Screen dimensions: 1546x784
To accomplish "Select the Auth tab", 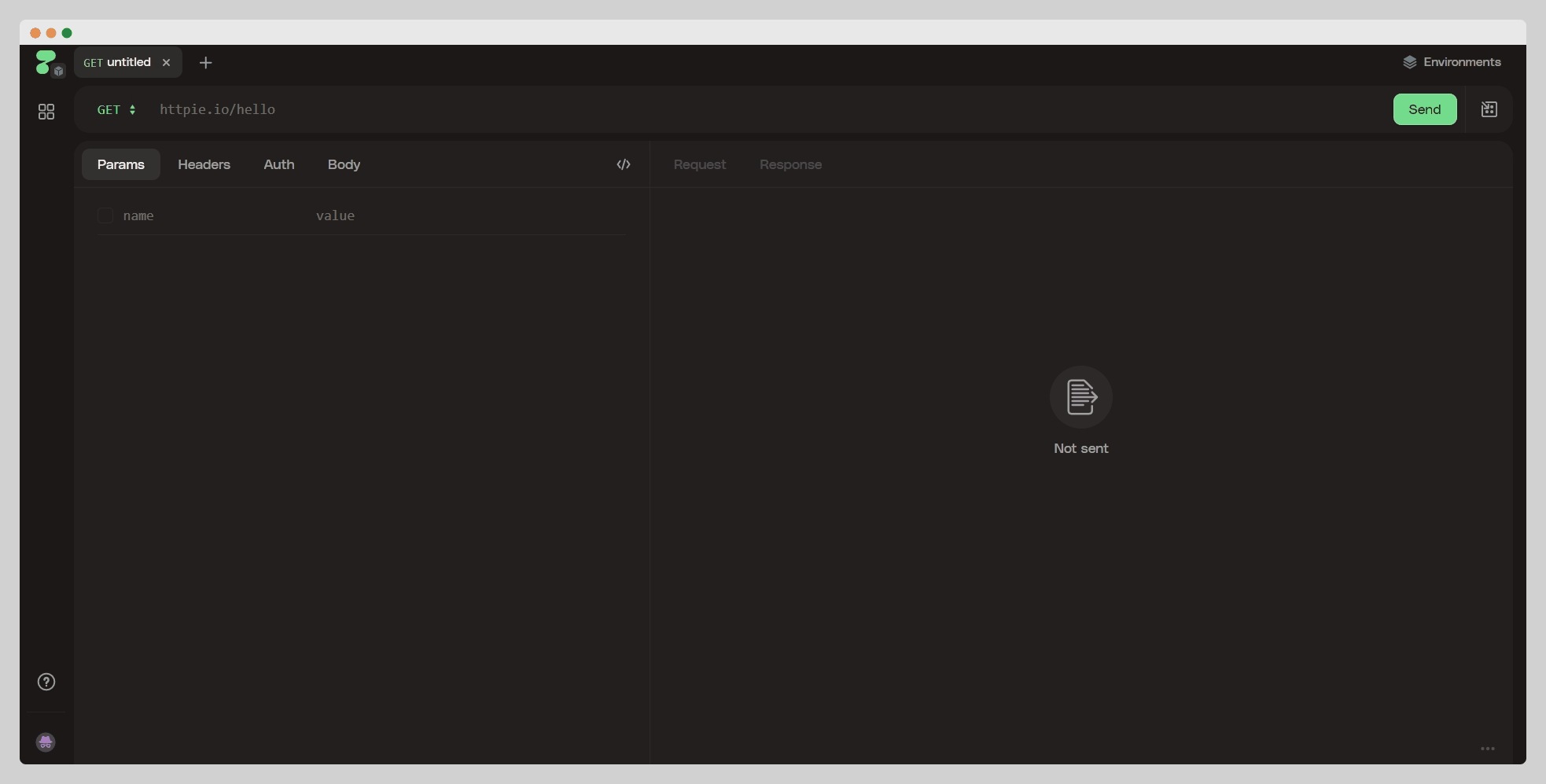I will tap(279, 164).
